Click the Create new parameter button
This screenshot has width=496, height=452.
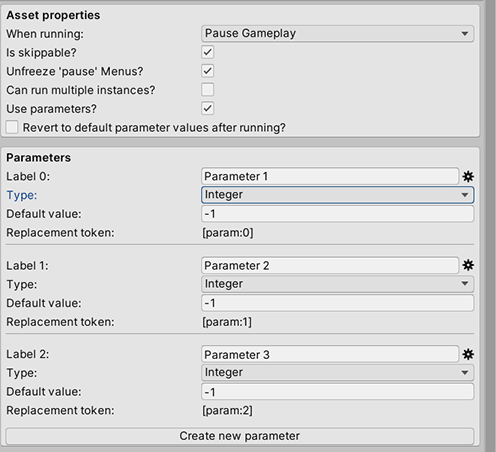[240, 436]
